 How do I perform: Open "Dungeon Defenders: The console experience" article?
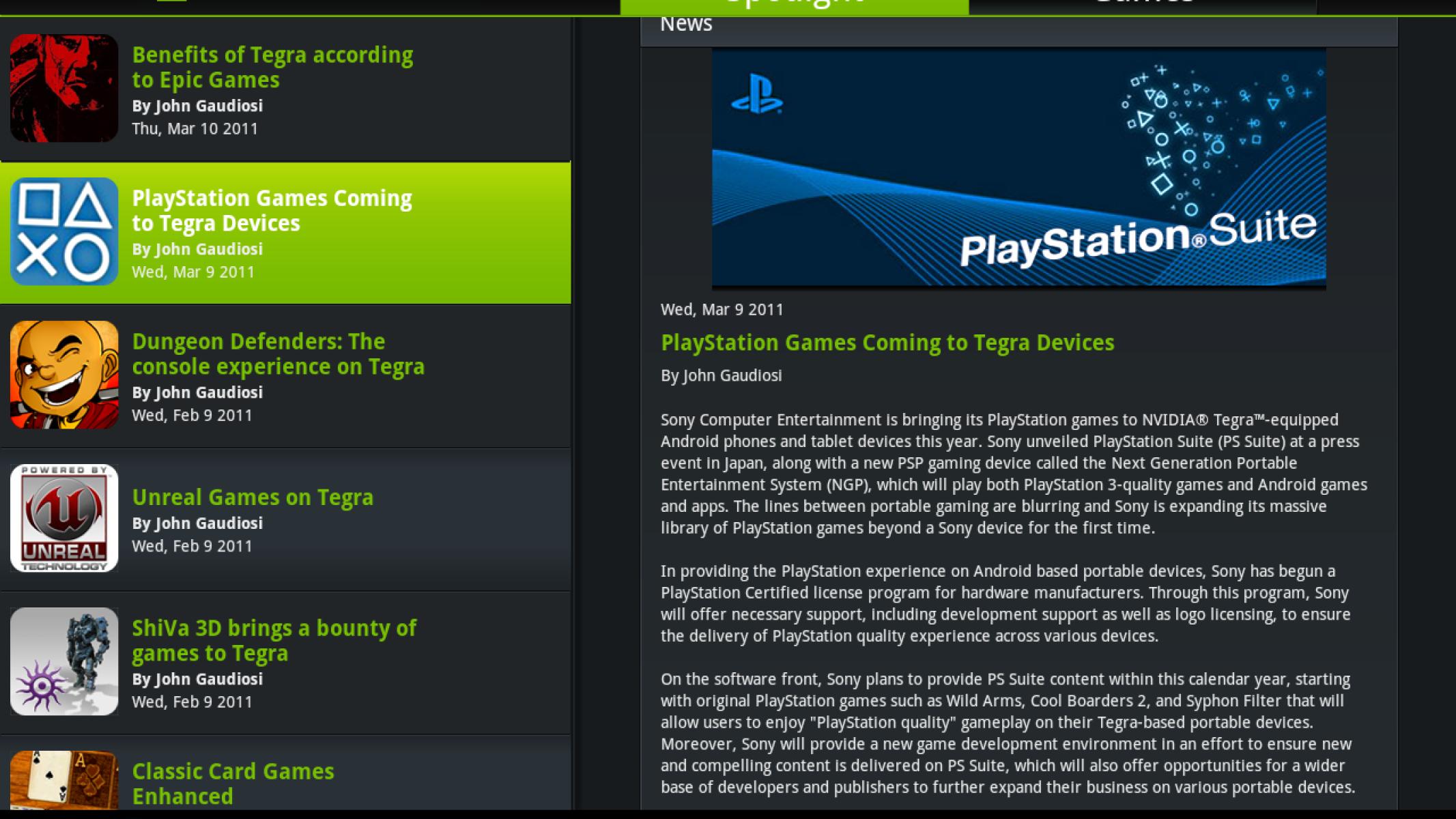(278, 354)
